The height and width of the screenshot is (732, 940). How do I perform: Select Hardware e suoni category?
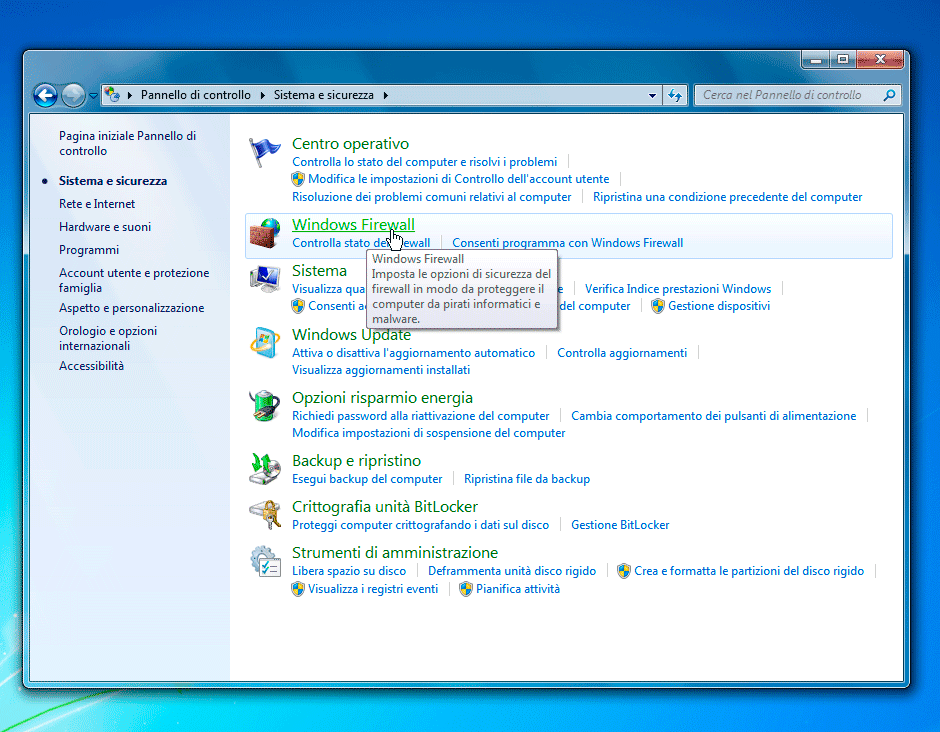(105, 227)
